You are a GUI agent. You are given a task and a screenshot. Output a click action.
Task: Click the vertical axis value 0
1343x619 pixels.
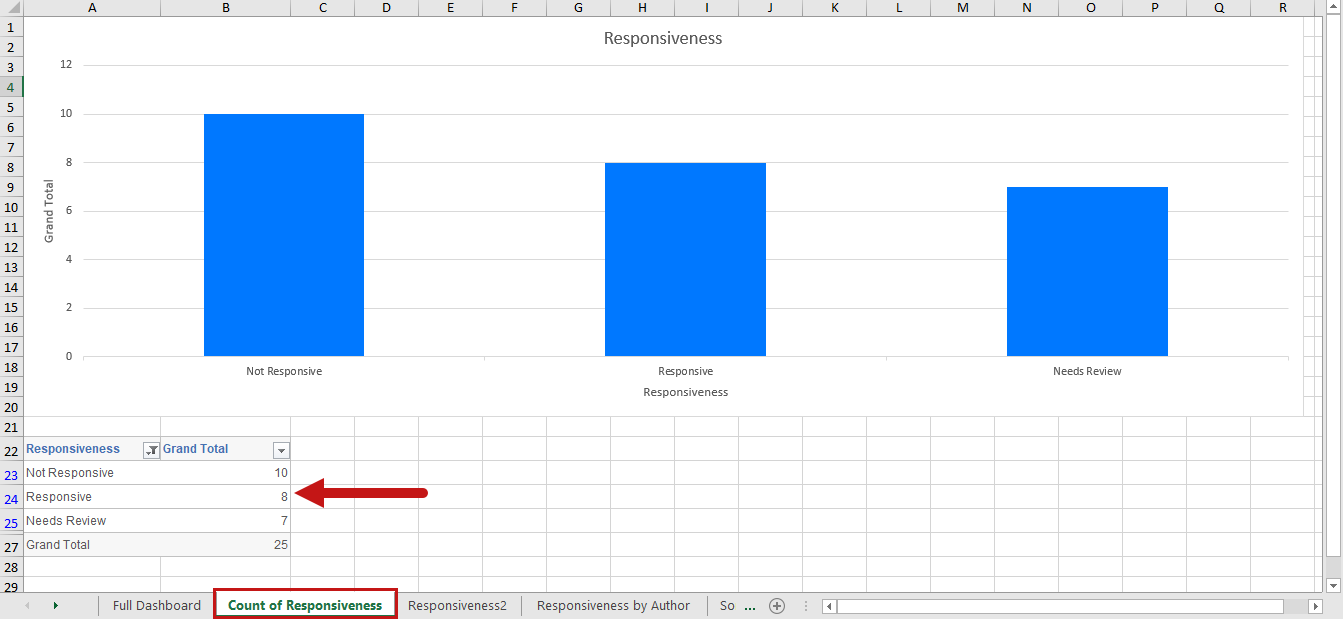(69, 356)
